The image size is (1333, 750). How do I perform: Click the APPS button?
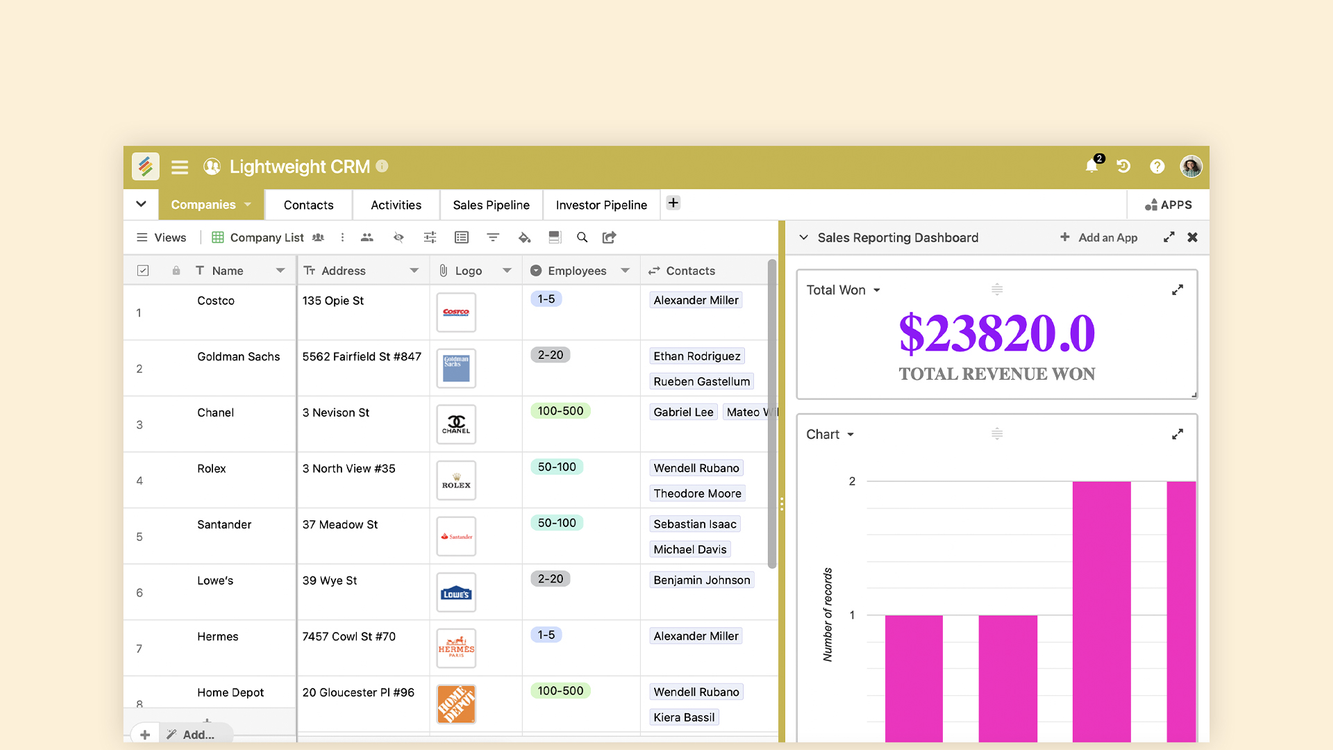[1169, 205]
